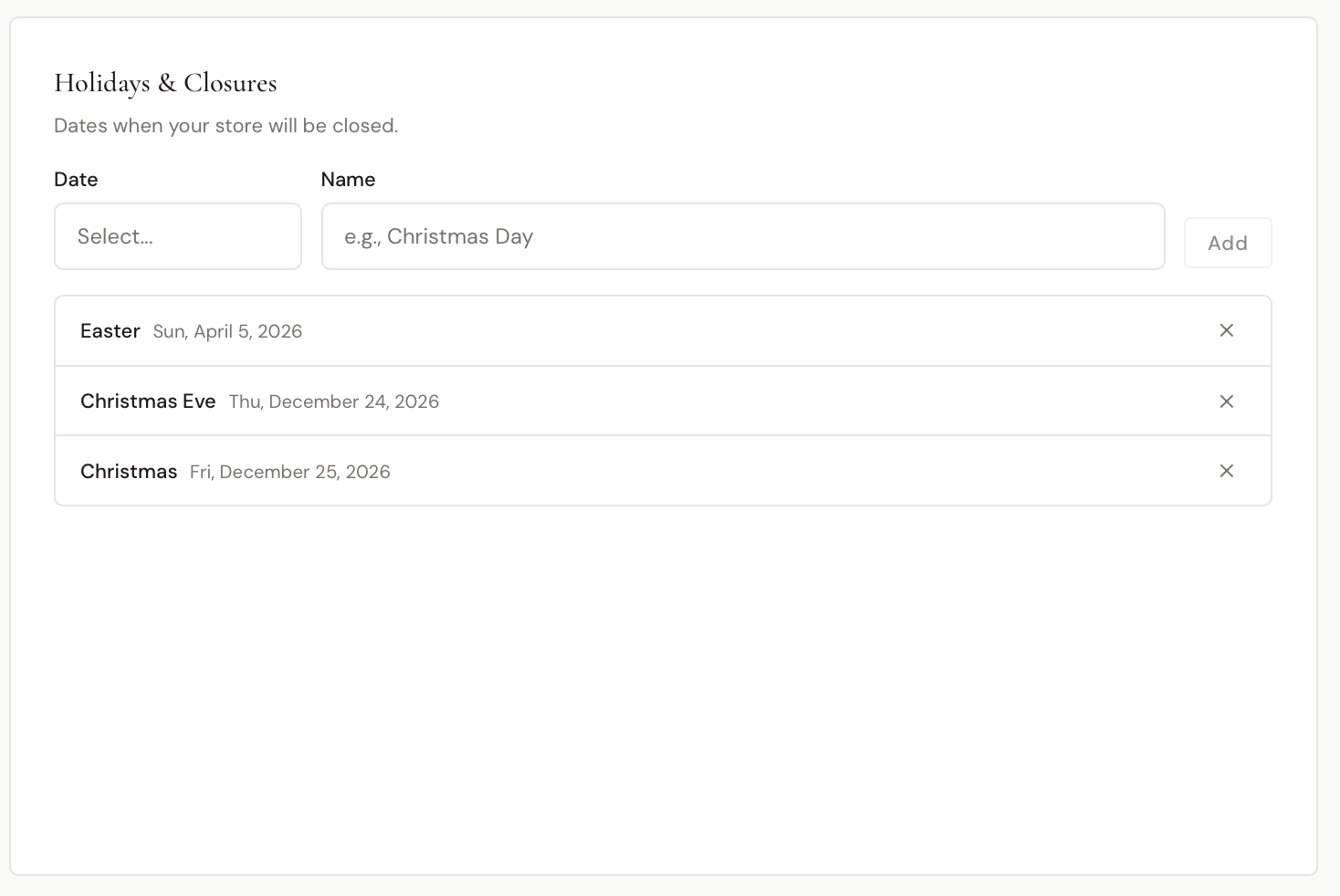Select the Easter list entry
This screenshot has width=1340, height=896.
click(548, 330)
